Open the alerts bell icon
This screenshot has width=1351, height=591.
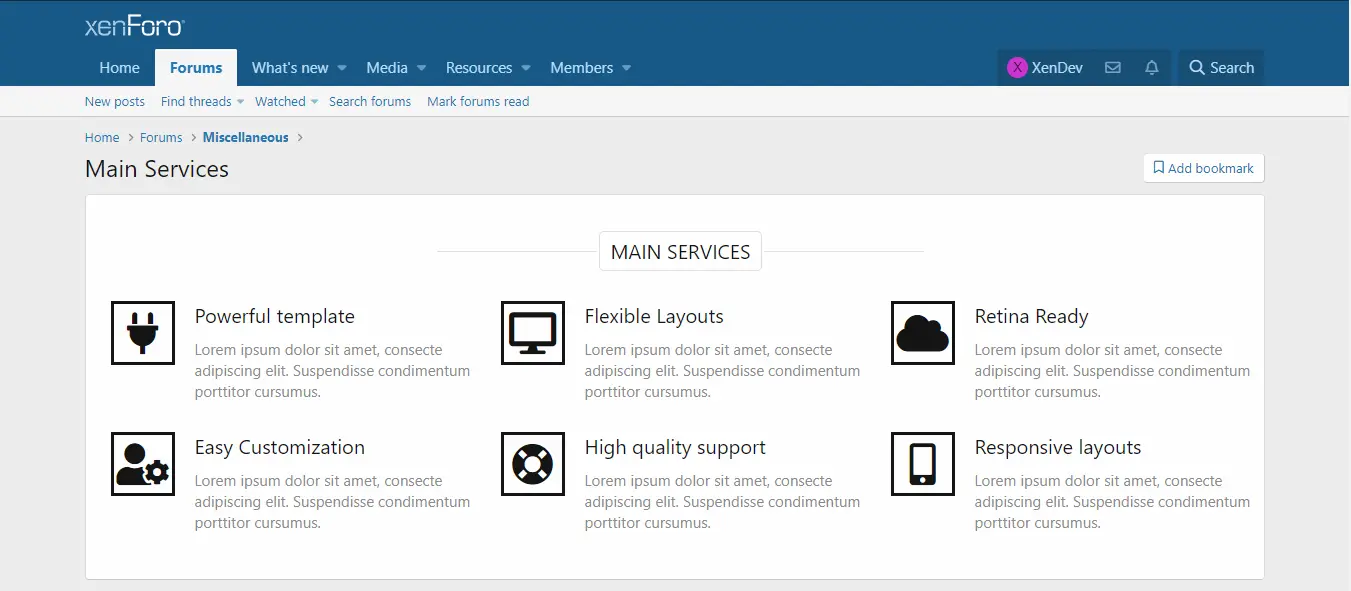1152,68
